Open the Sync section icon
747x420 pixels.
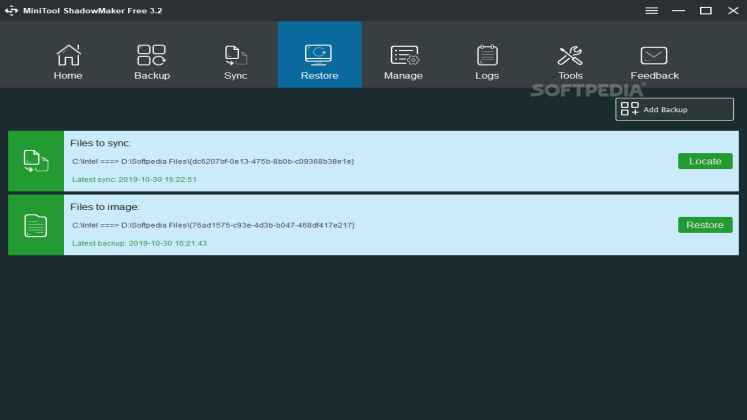pos(235,55)
